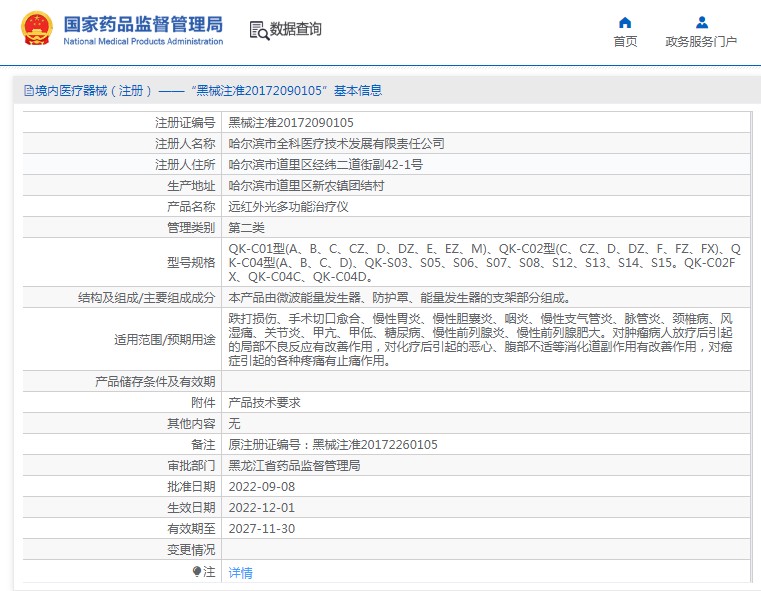
Task: Open the 政务服务门户 menu label
Action: (701, 41)
